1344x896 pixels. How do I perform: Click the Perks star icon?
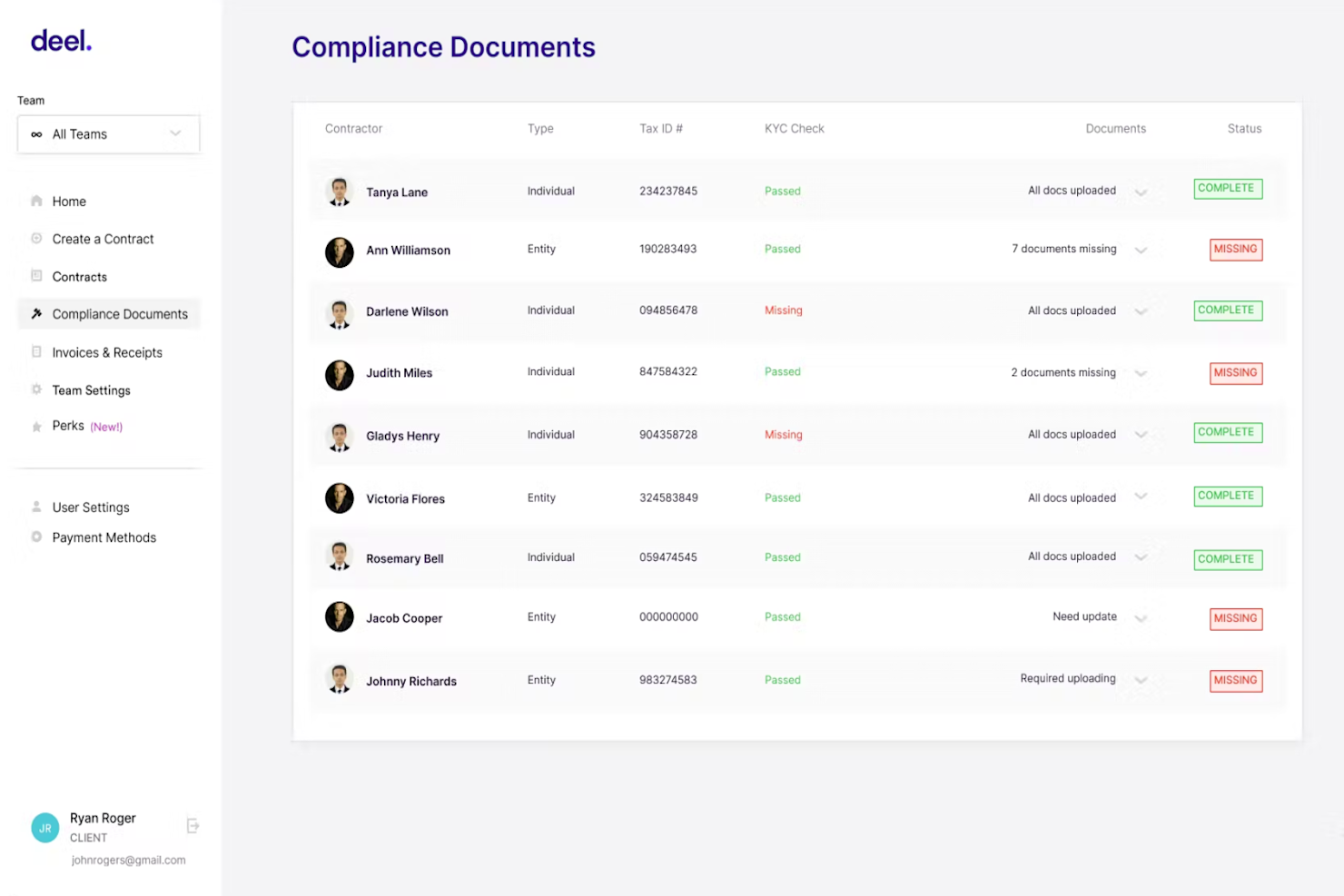36,427
